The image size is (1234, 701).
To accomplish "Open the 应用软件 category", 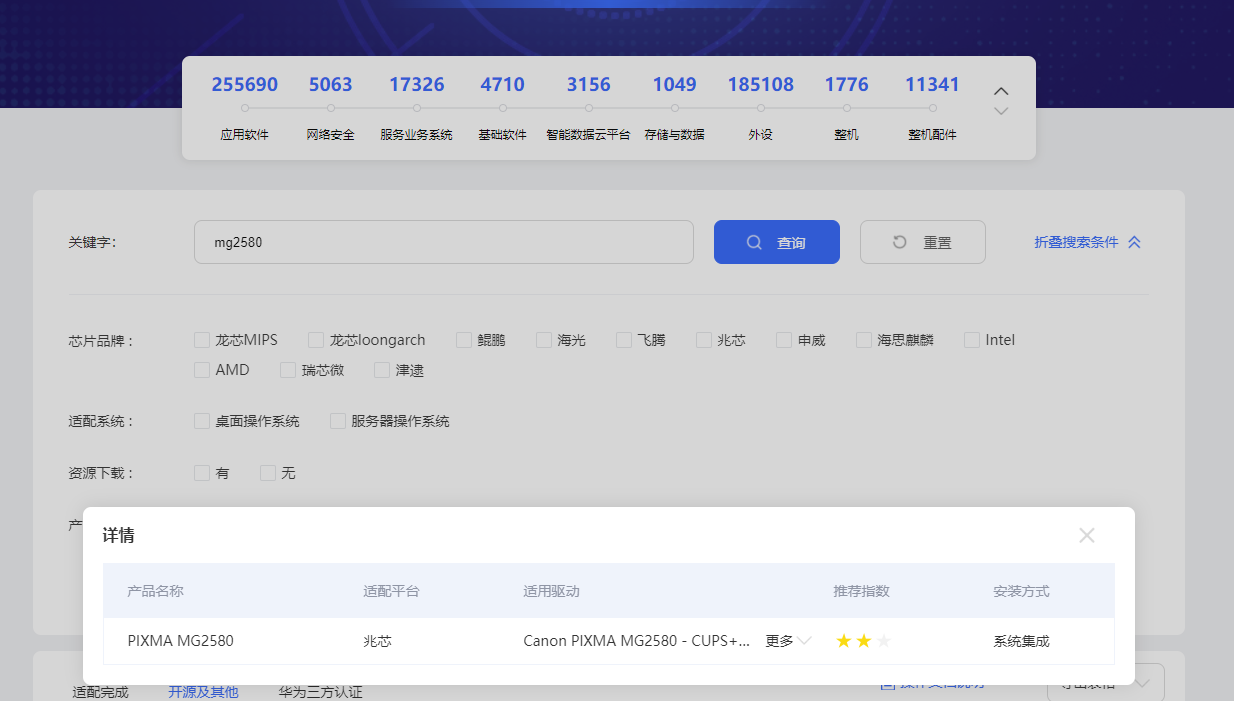I will (x=245, y=134).
